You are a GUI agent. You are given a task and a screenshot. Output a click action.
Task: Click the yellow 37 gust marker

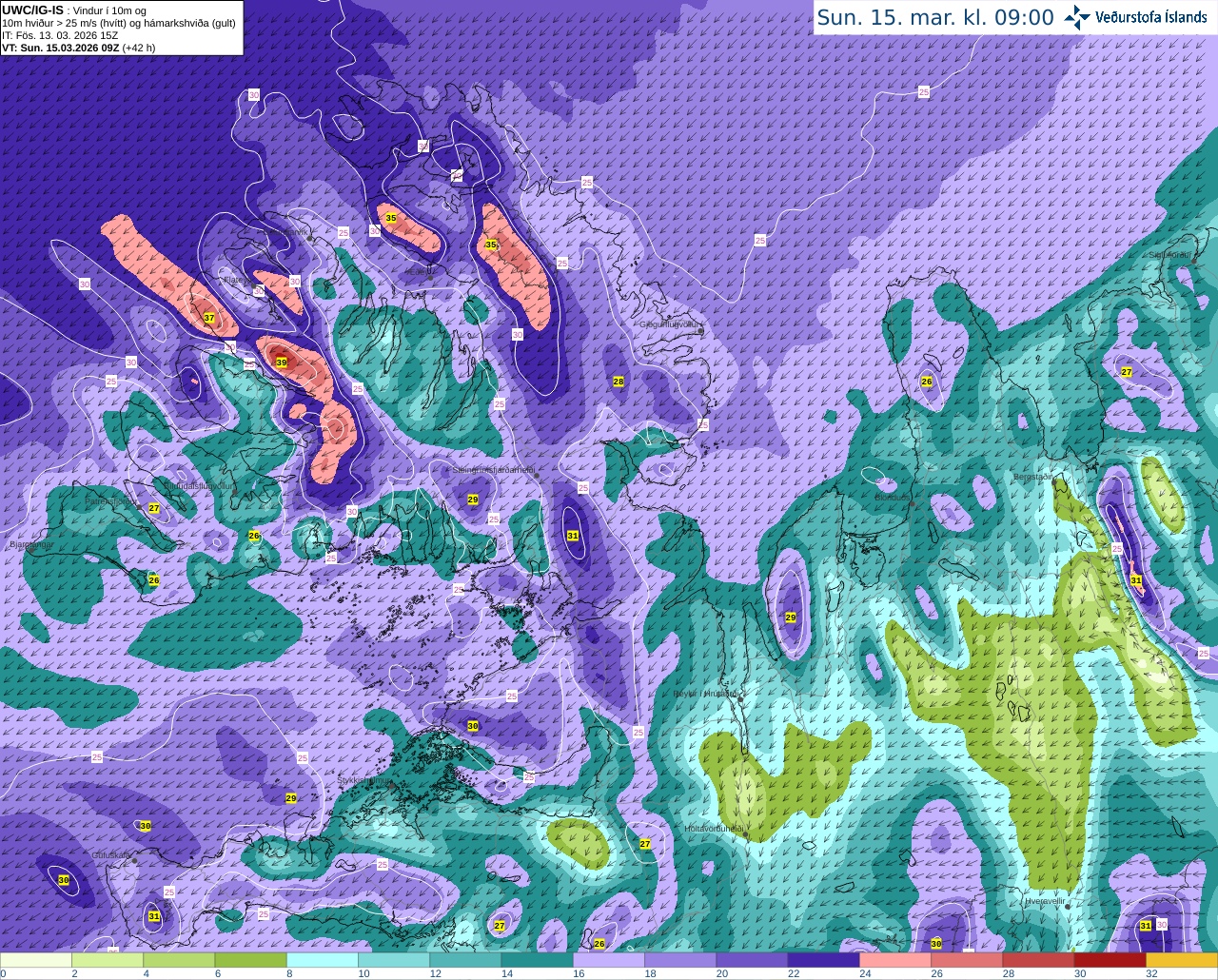coord(209,317)
